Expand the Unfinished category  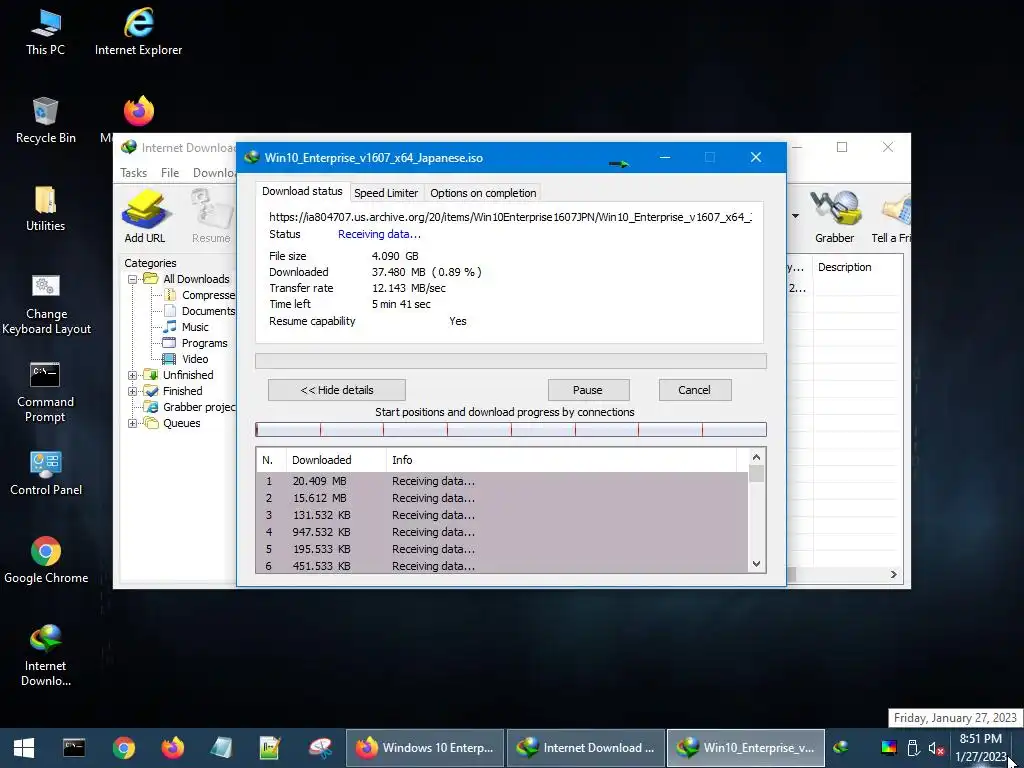pyautogui.click(x=132, y=376)
